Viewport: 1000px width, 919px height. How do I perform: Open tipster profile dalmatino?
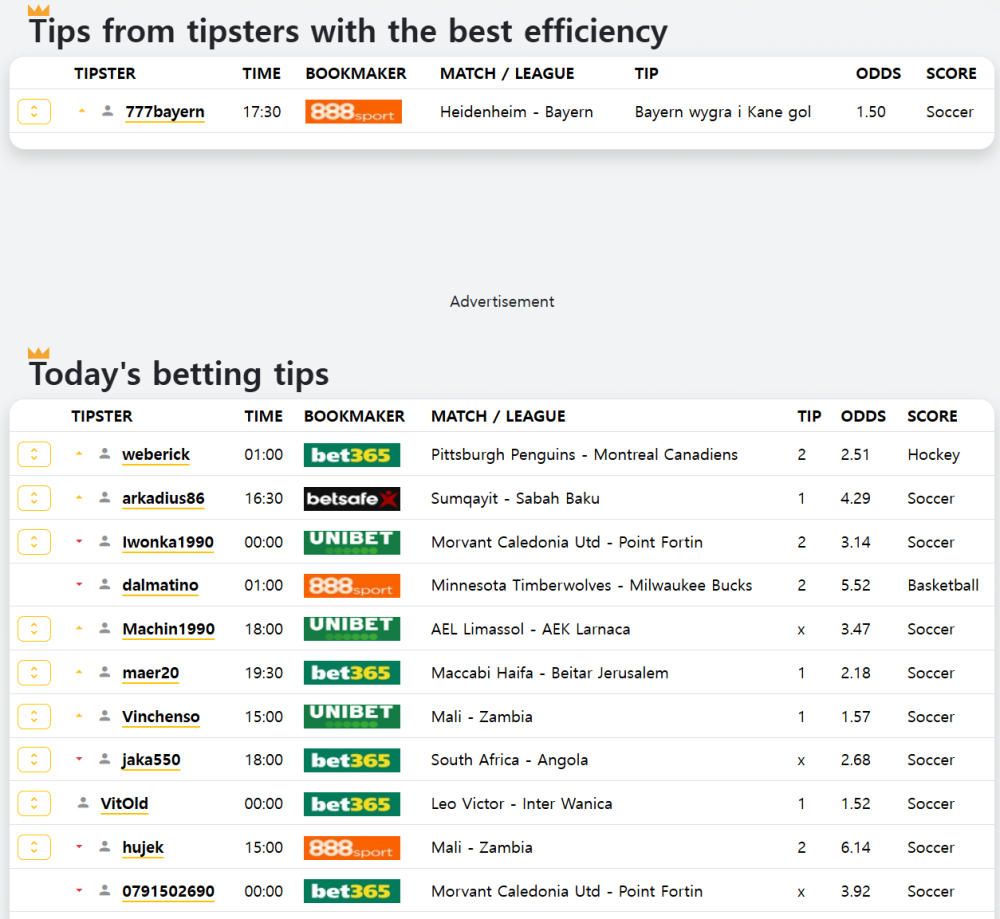[160, 585]
